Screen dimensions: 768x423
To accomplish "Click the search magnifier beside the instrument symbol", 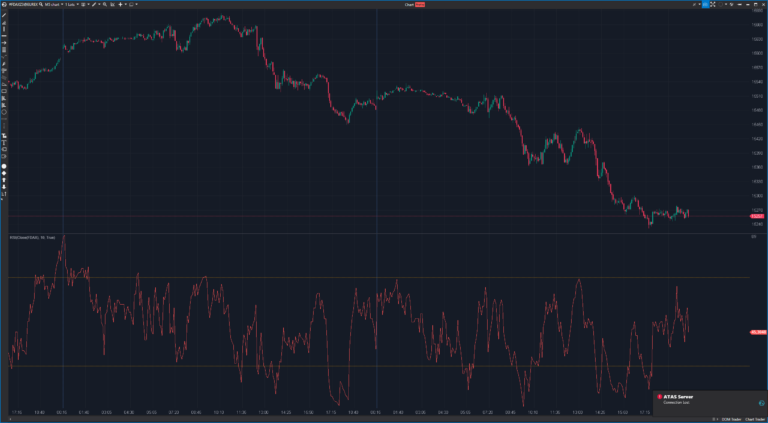I will 42,4.
